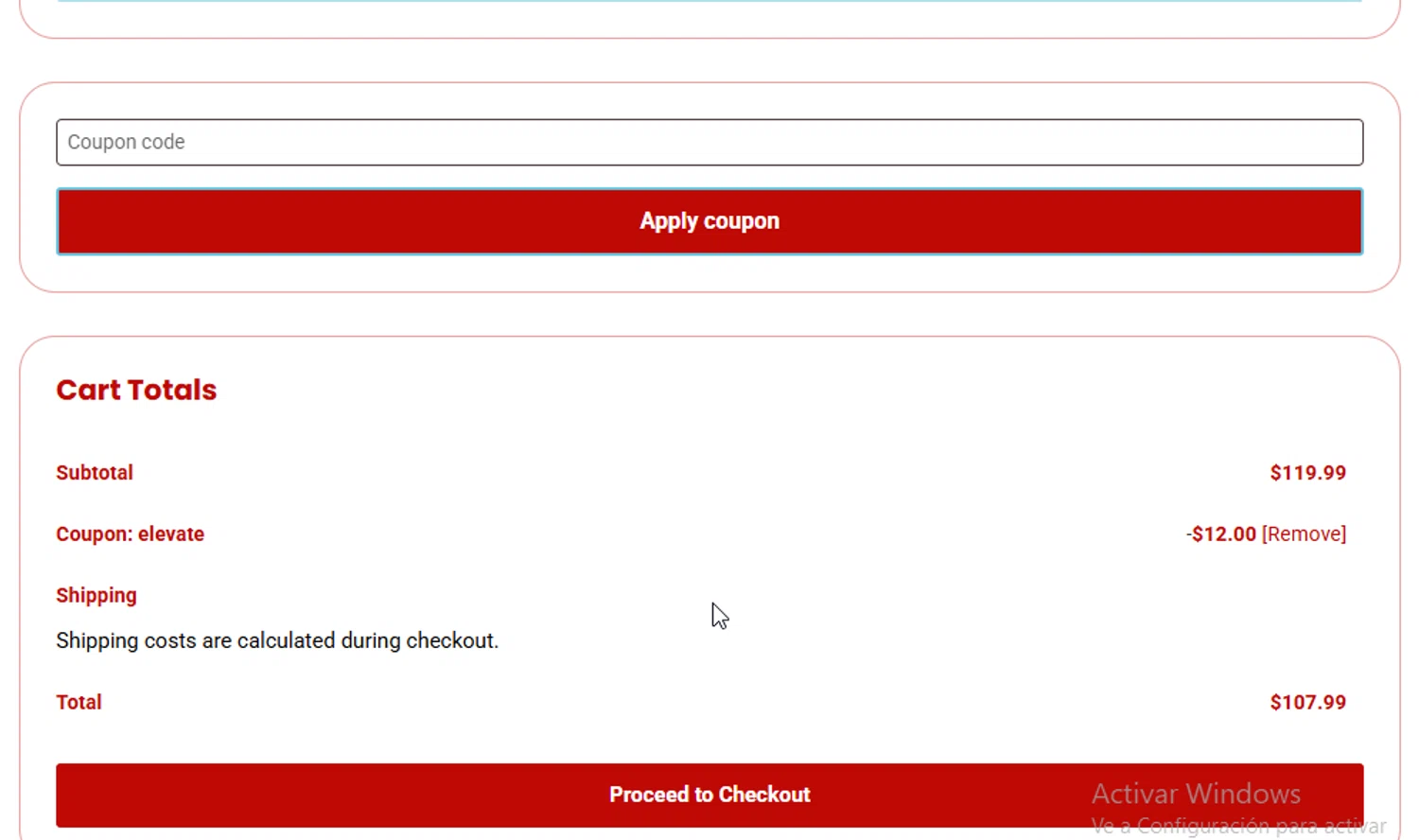Focus the Coupon code input field
The width and height of the screenshot is (1419, 840).
click(x=709, y=142)
